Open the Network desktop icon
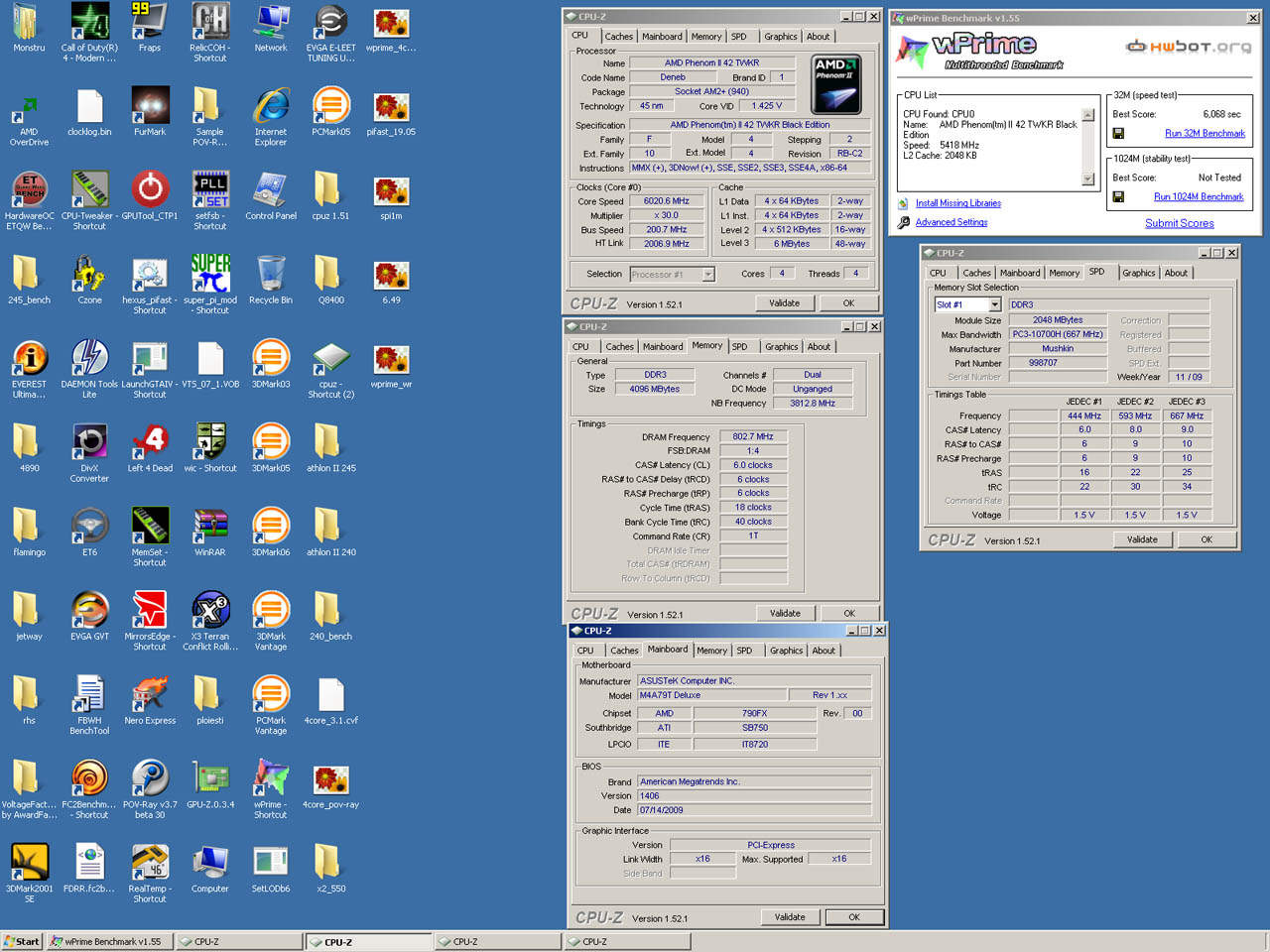This screenshot has height=952, width=1270. (271, 27)
